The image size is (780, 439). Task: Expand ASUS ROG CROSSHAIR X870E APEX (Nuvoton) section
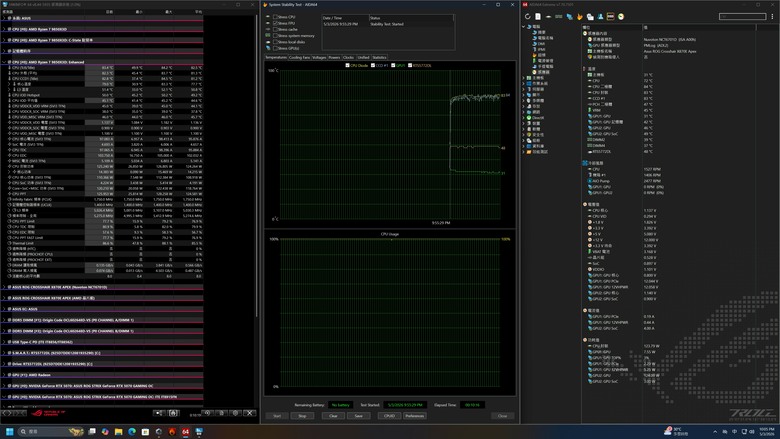[x=4, y=287]
